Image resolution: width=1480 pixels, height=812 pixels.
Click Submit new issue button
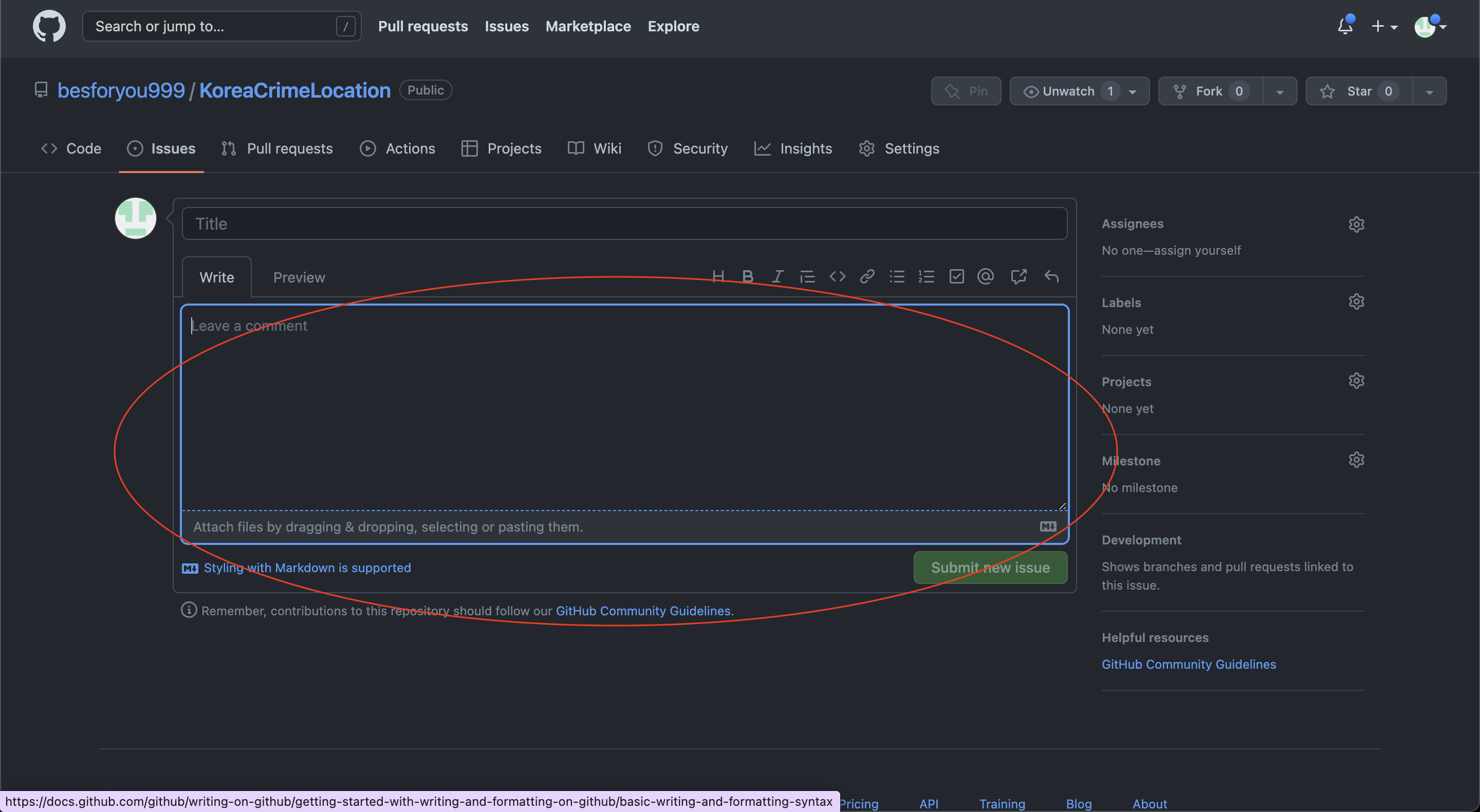[990, 568]
